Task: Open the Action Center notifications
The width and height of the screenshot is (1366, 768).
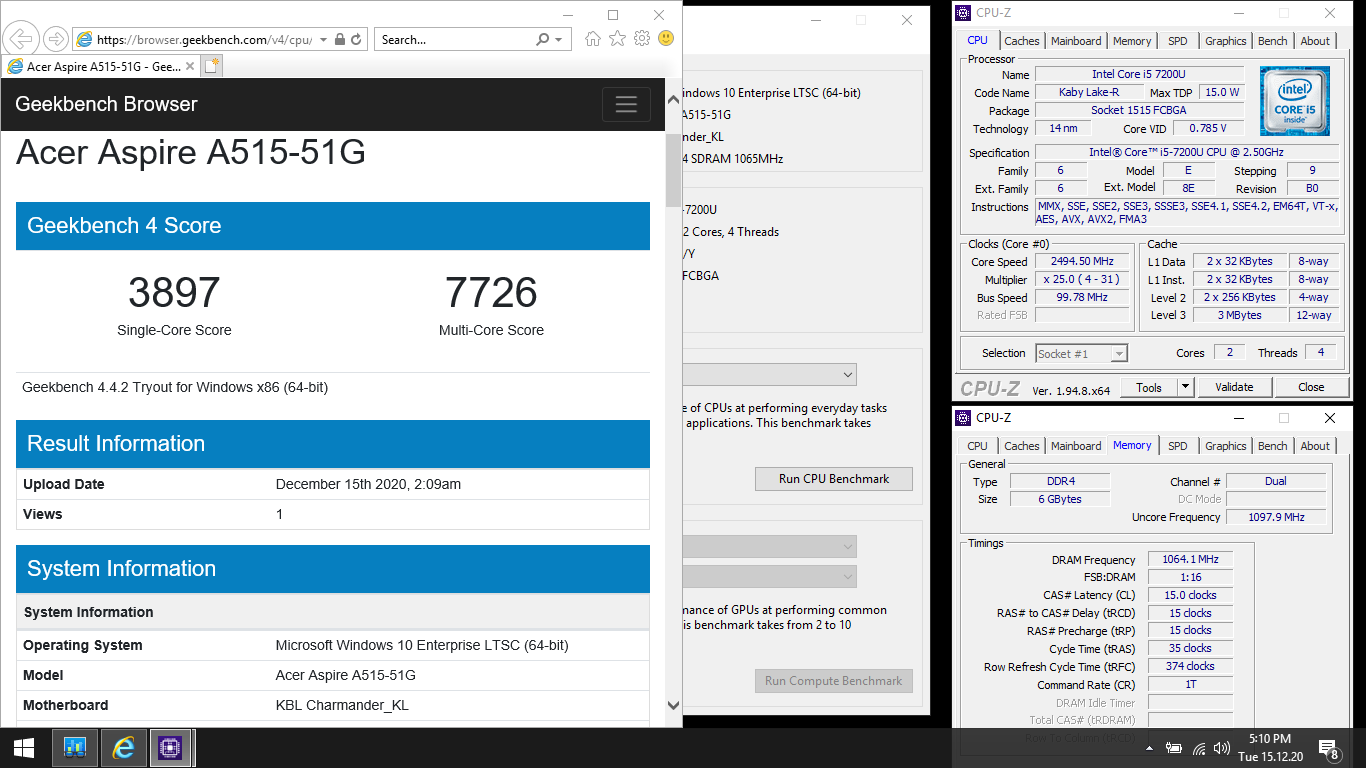Action: (1330, 748)
